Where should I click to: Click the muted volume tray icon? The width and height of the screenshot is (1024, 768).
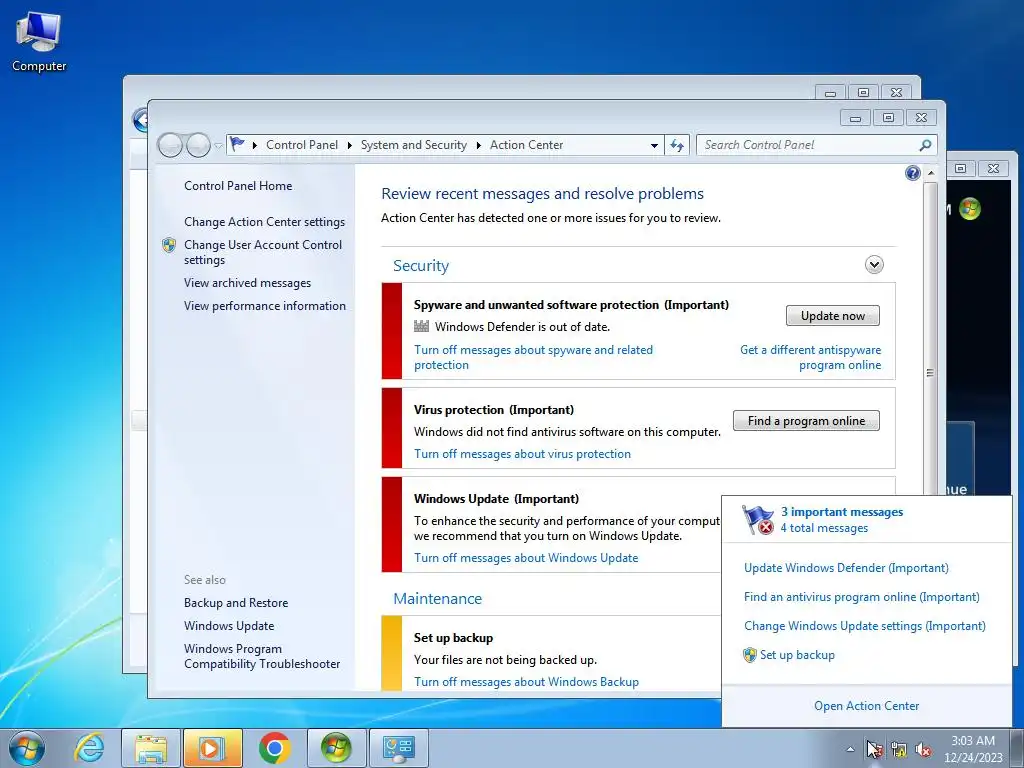click(923, 749)
